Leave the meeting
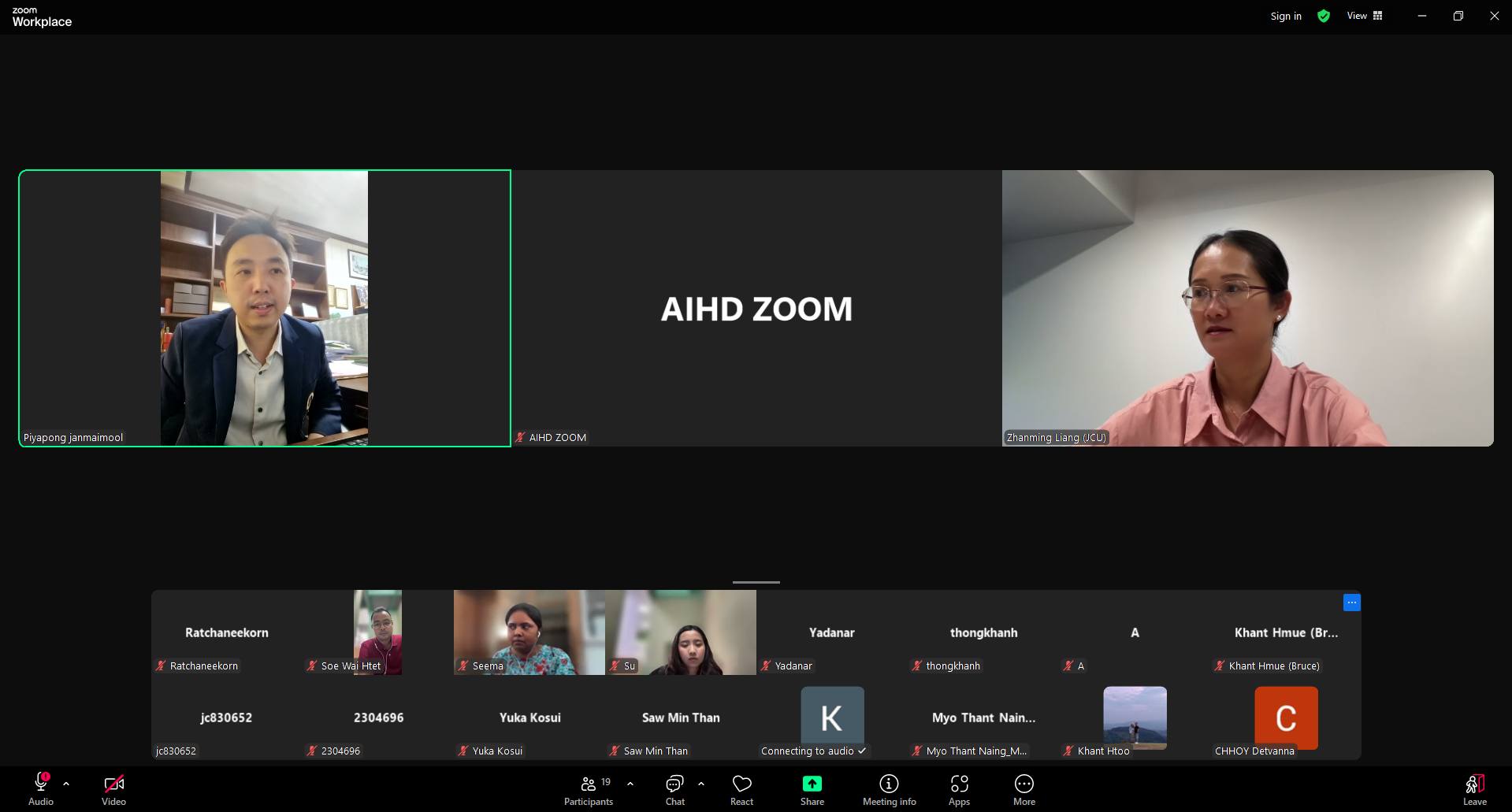This screenshot has height=812, width=1512. point(1475,790)
